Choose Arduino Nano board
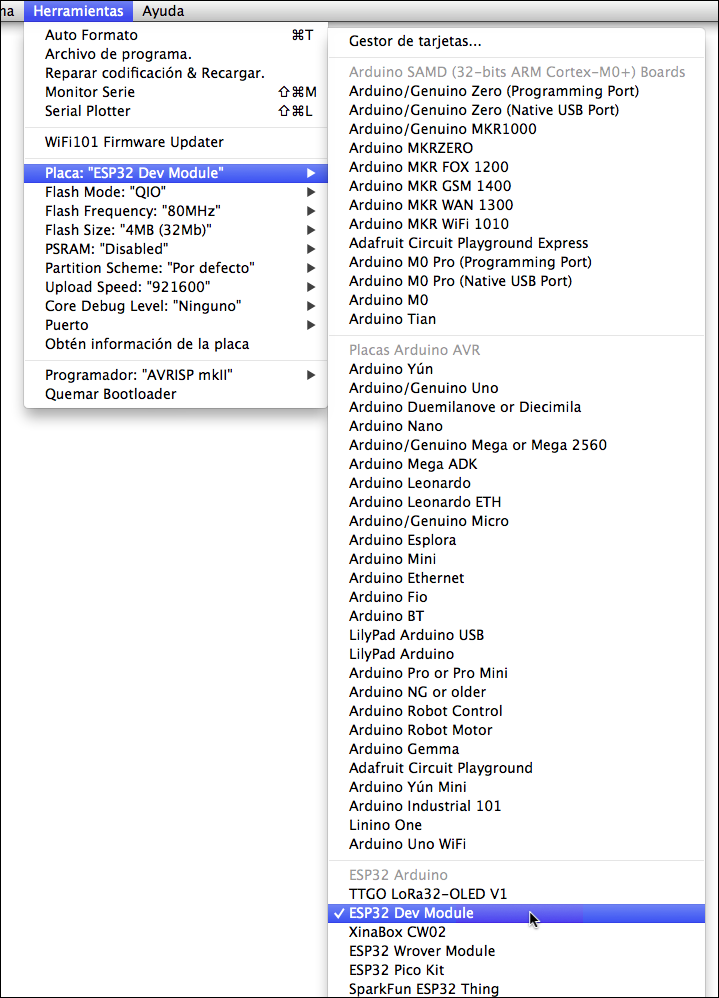Image resolution: width=719 pixels, height=998 pixels. pyautogui.click(x=516, y=426)
